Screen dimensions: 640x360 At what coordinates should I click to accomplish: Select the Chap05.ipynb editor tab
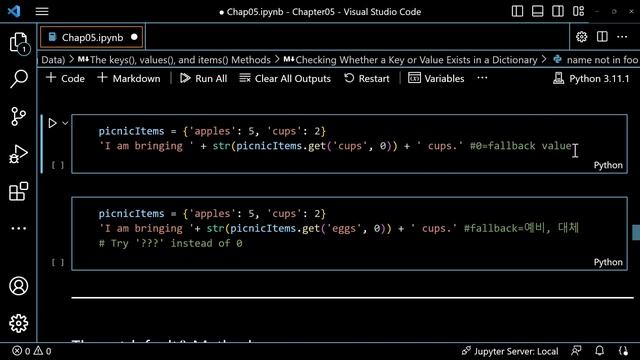(92, 37)
